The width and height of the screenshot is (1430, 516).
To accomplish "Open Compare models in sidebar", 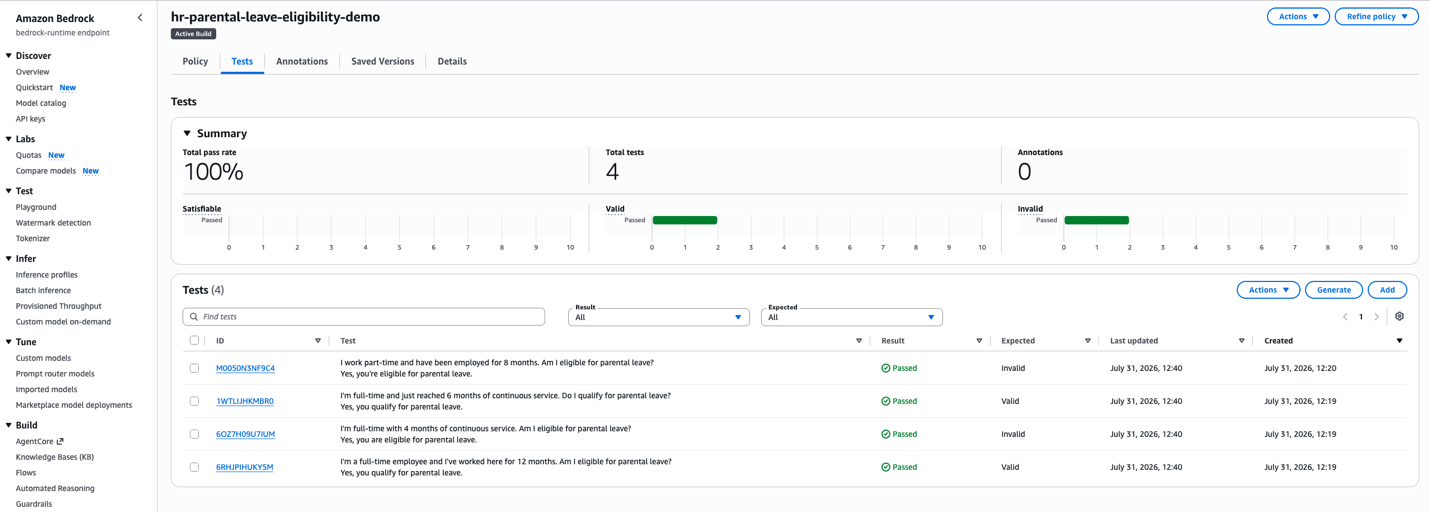I will coord(46,171).
